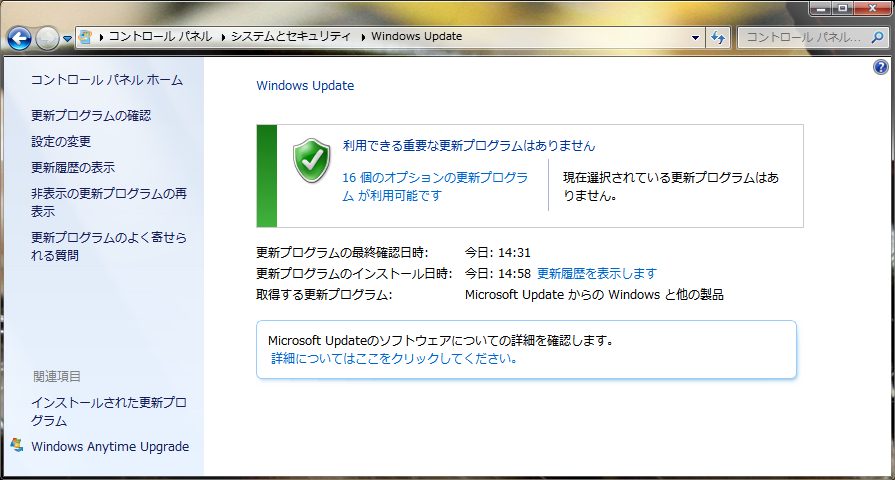
Task: Click the Control Panel icon in address bar
Action: [x=85, y=37]
